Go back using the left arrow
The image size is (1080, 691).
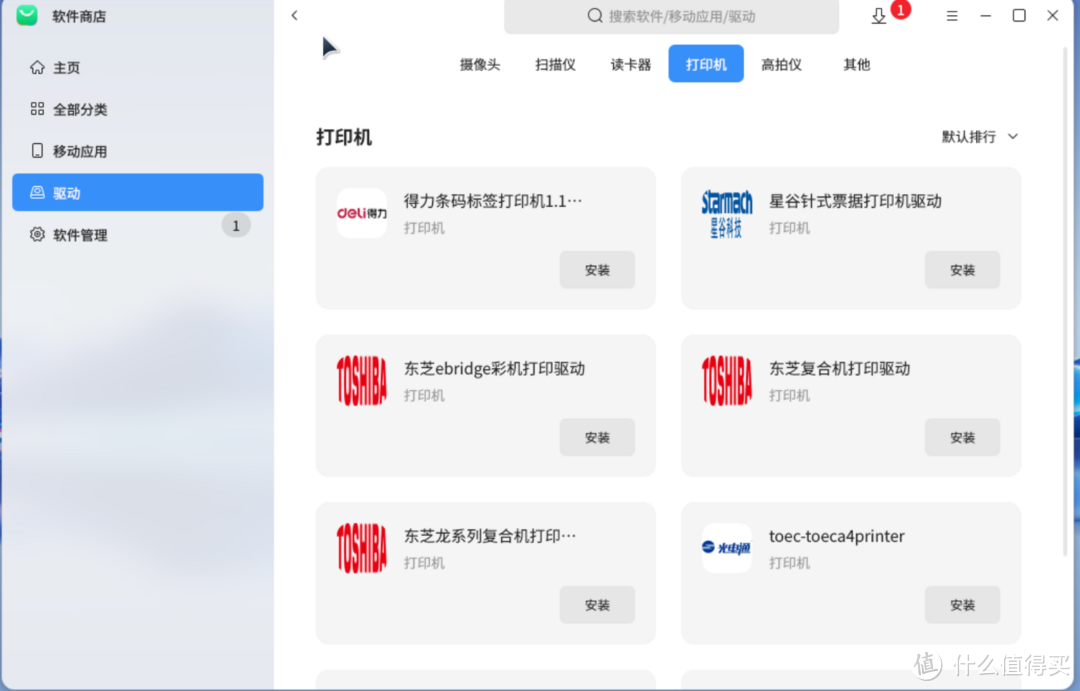295,15
